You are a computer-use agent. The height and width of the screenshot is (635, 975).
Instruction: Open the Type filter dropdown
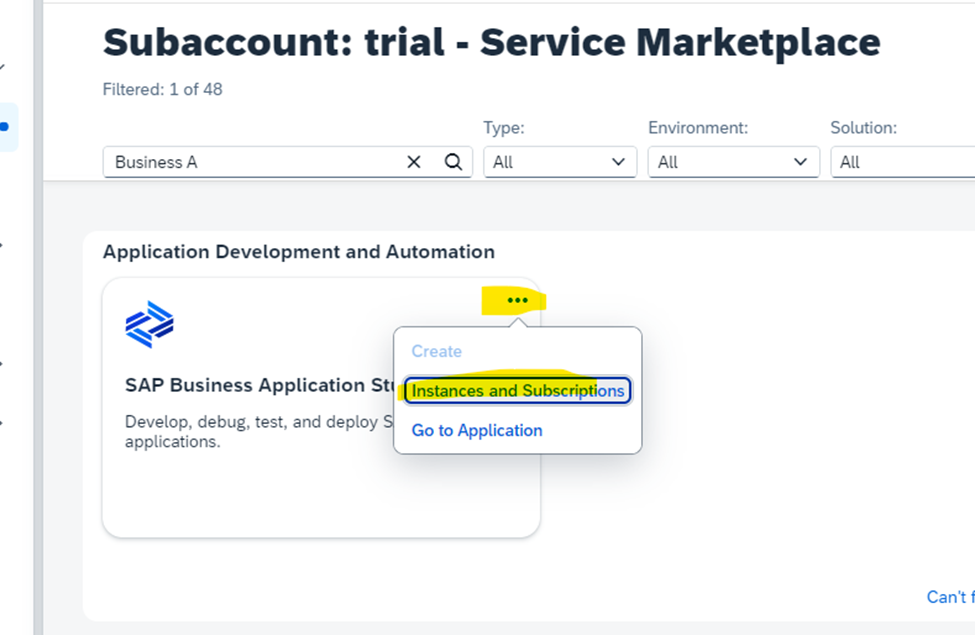pos(560,162)
